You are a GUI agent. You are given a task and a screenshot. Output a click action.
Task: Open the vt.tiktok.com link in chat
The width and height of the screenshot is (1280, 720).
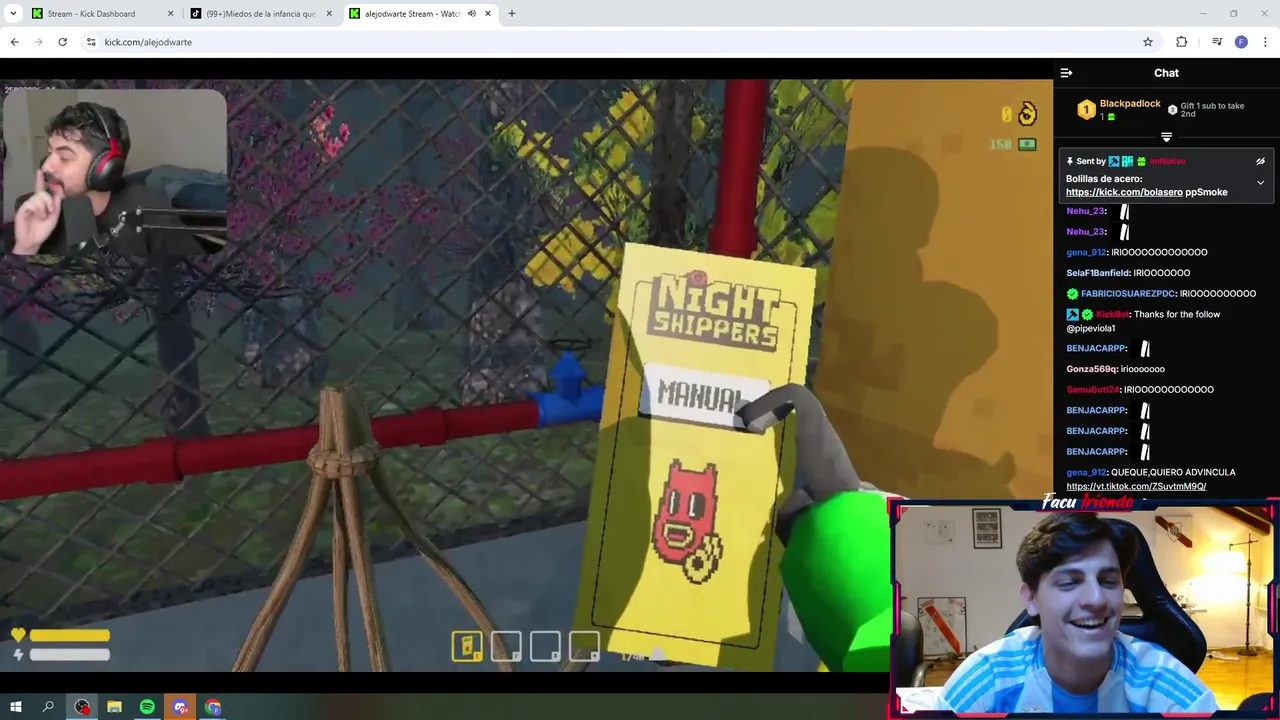(1136, 487)
